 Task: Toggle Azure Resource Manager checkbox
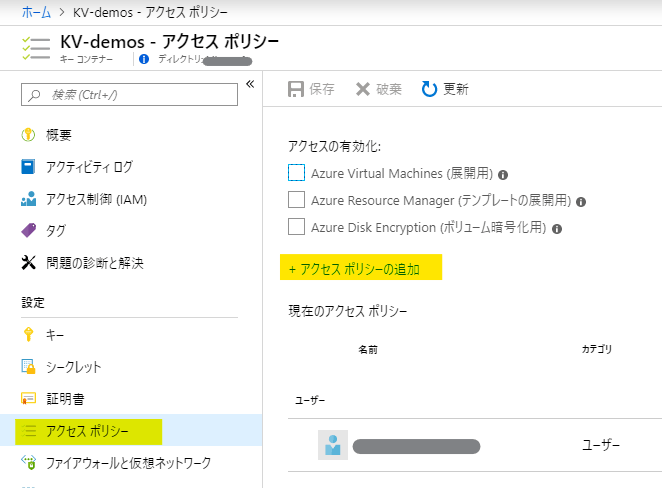click(x=296, y=200)
